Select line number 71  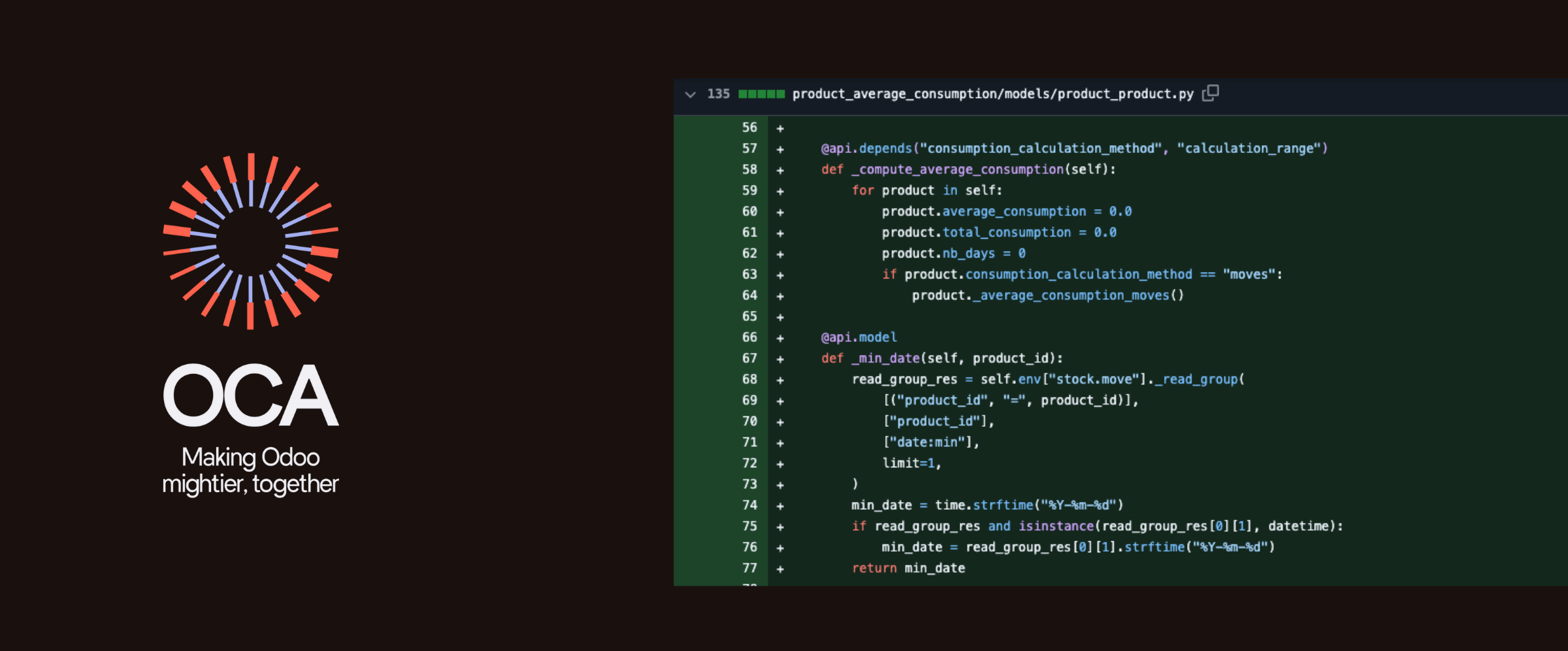(x=749, y=442)
